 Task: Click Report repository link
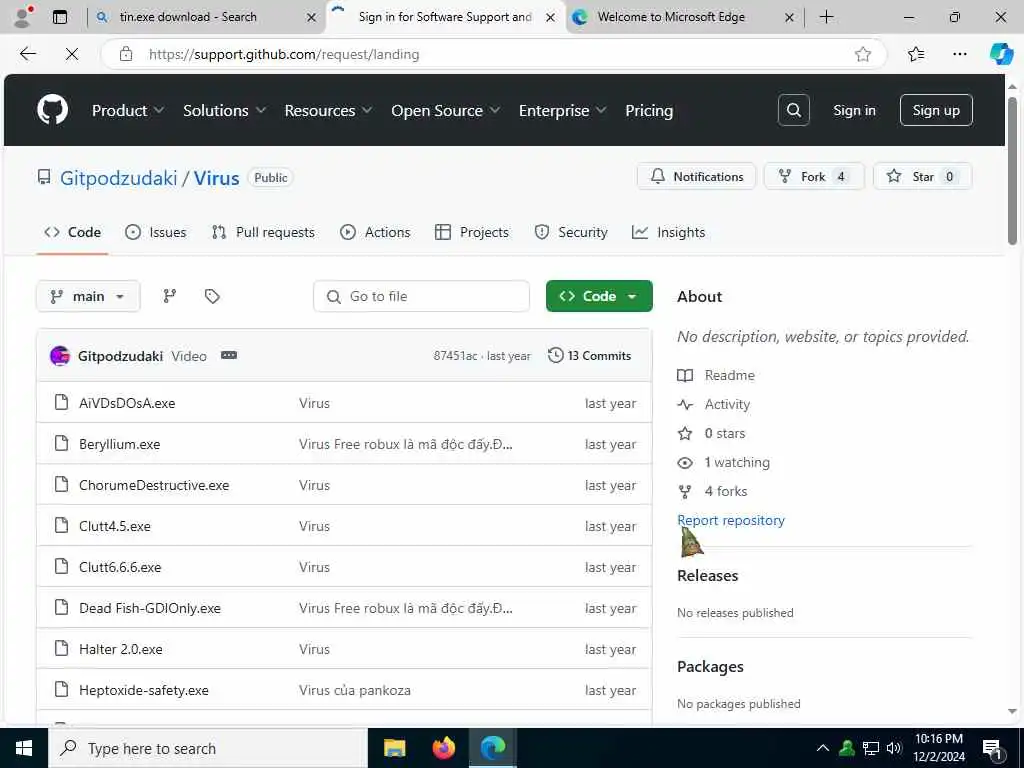pos(731,520)
